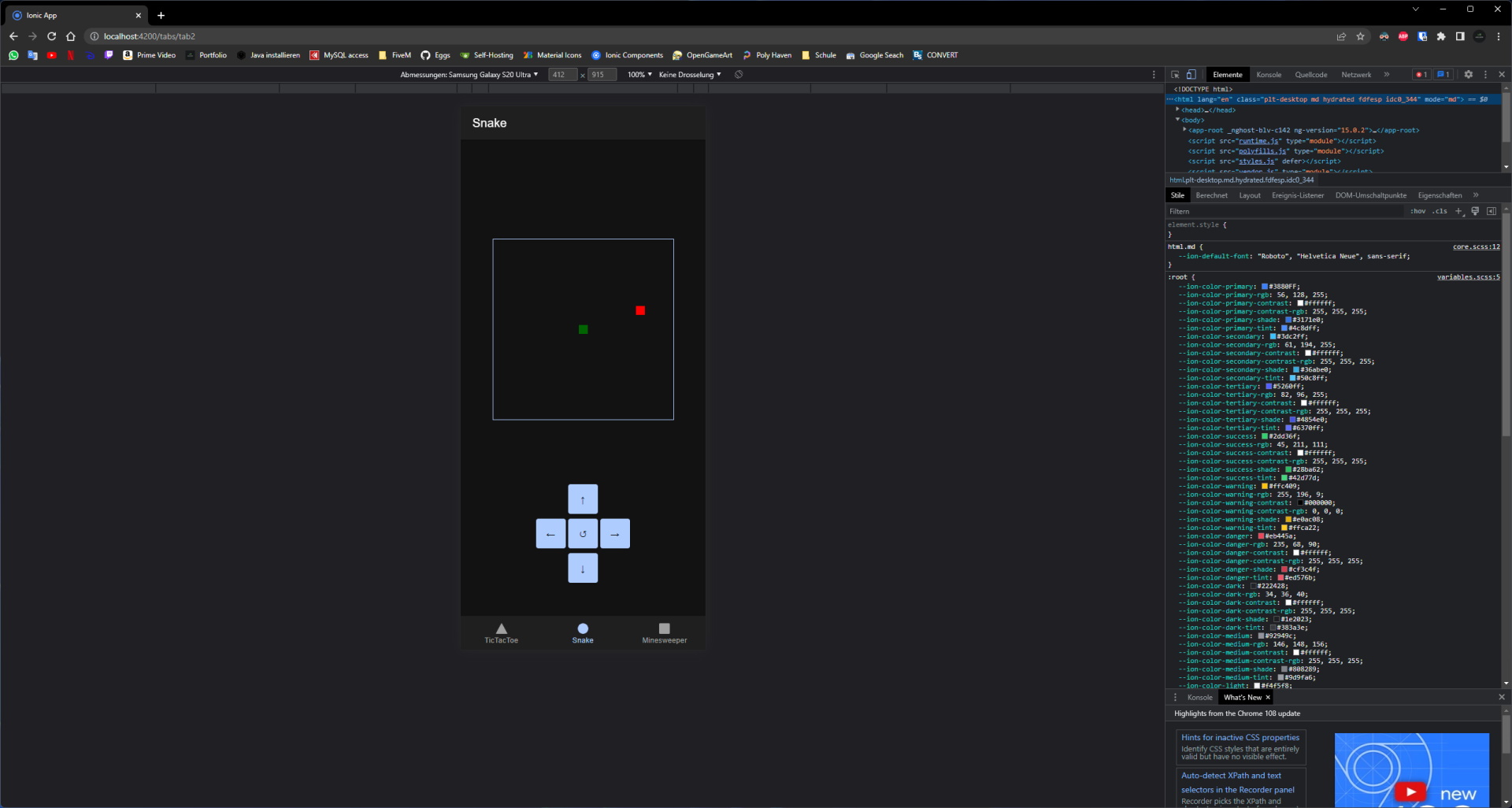This screenshot has width=1512, height=808.
Task: Click the --ion-color-success color swatch
Action: point(1265,436)
